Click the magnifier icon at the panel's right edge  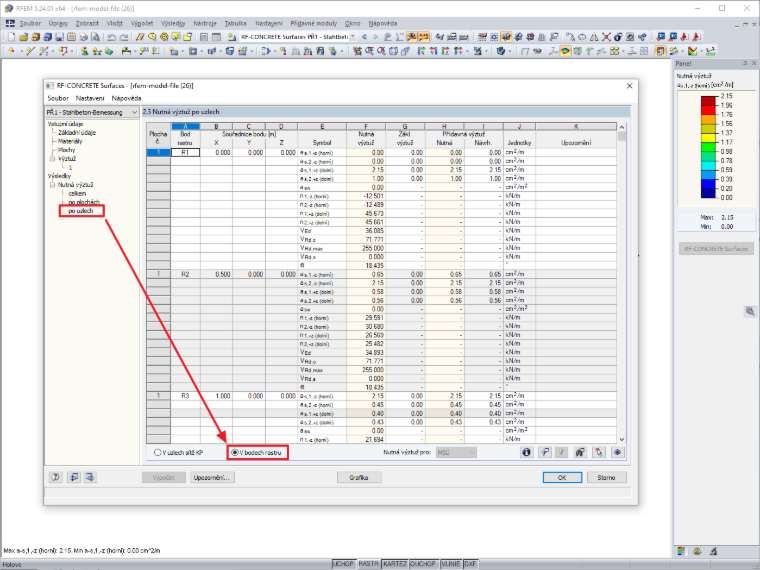click(x=750, y=312)
